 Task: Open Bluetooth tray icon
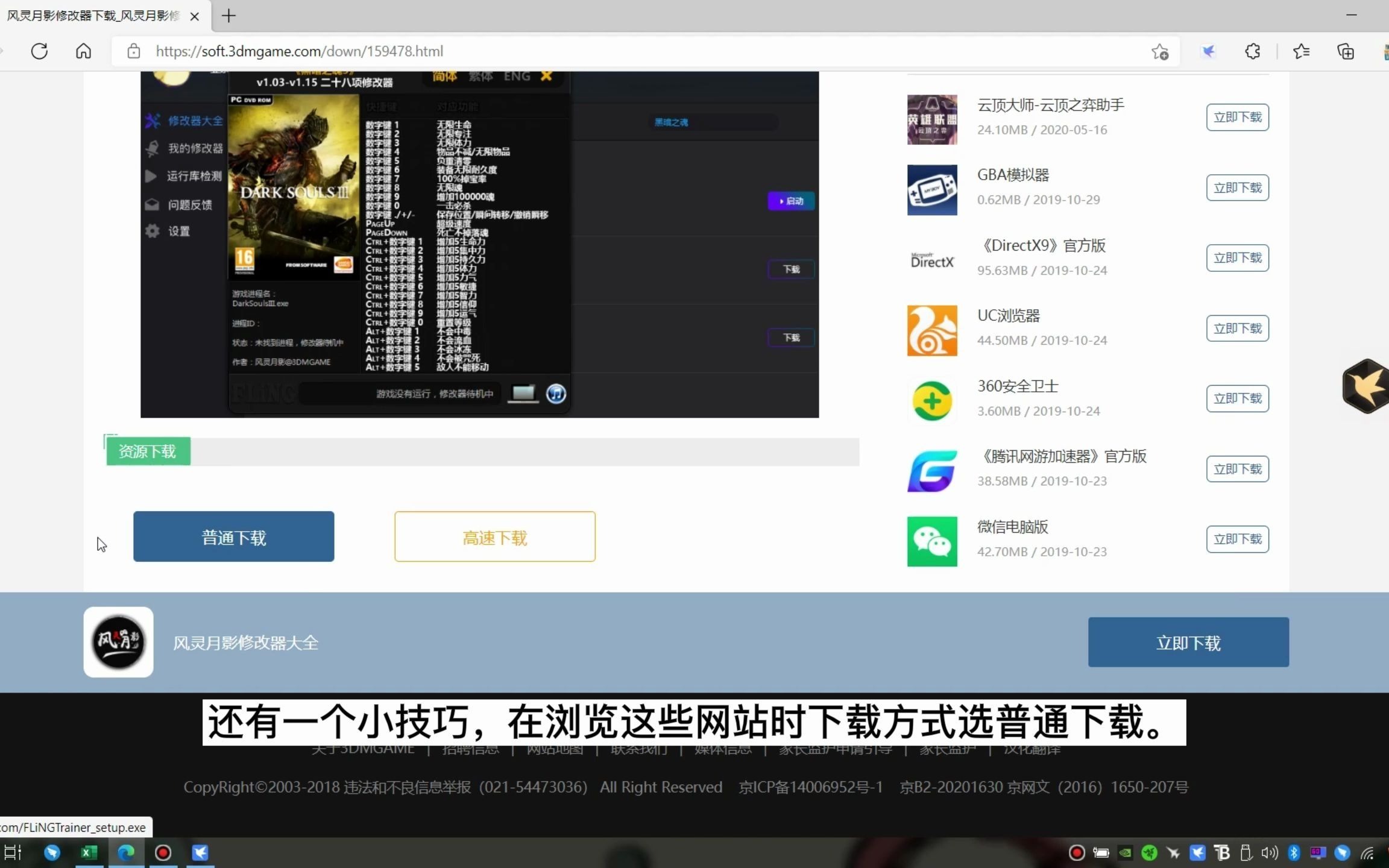click(x=1294, y=852)
